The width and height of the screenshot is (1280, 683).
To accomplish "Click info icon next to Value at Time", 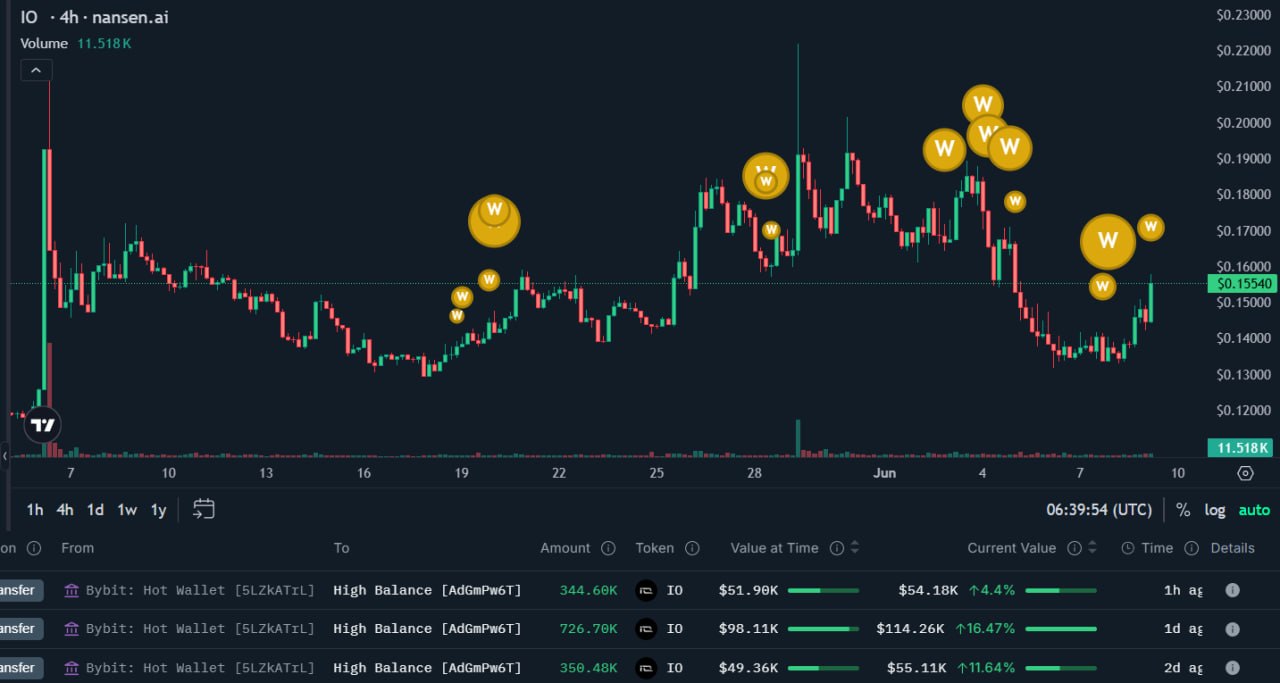I will (837, 548).
